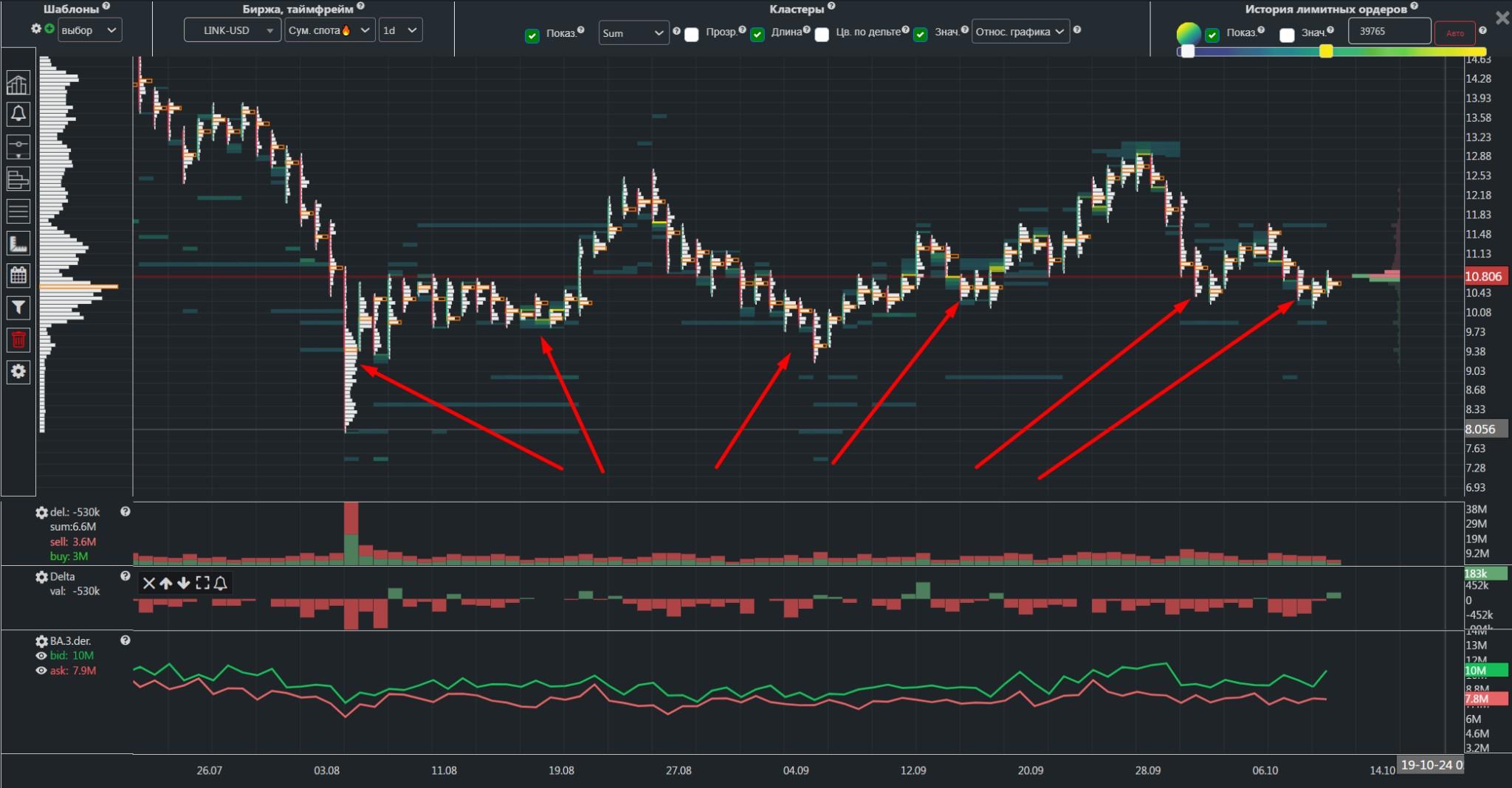This screenshot has width=1512, height=788.
Task: Click the 183k delta value label
Action: pyautogui.click(x=1486, y=573)
